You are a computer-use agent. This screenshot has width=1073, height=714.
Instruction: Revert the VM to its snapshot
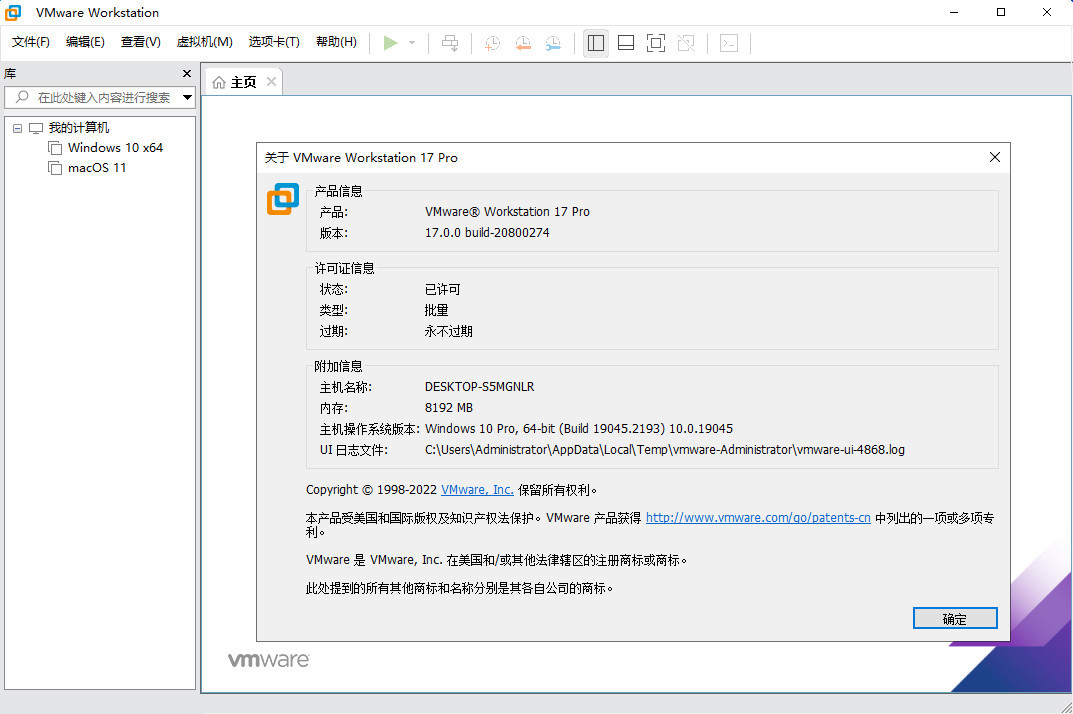coord(522,43)
